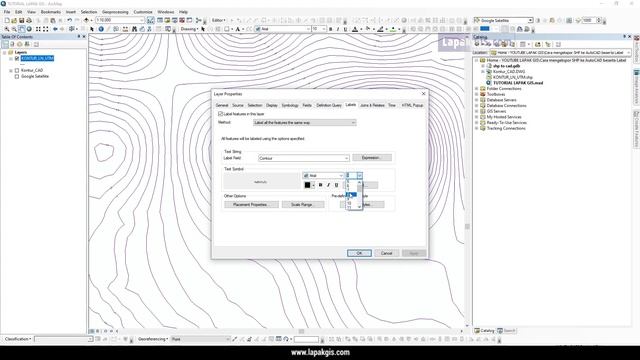This screenshot has width=640, height=360.
Task: Select KONTUR_LN_UTM.shp in Catalog tree
Action: 512,77
